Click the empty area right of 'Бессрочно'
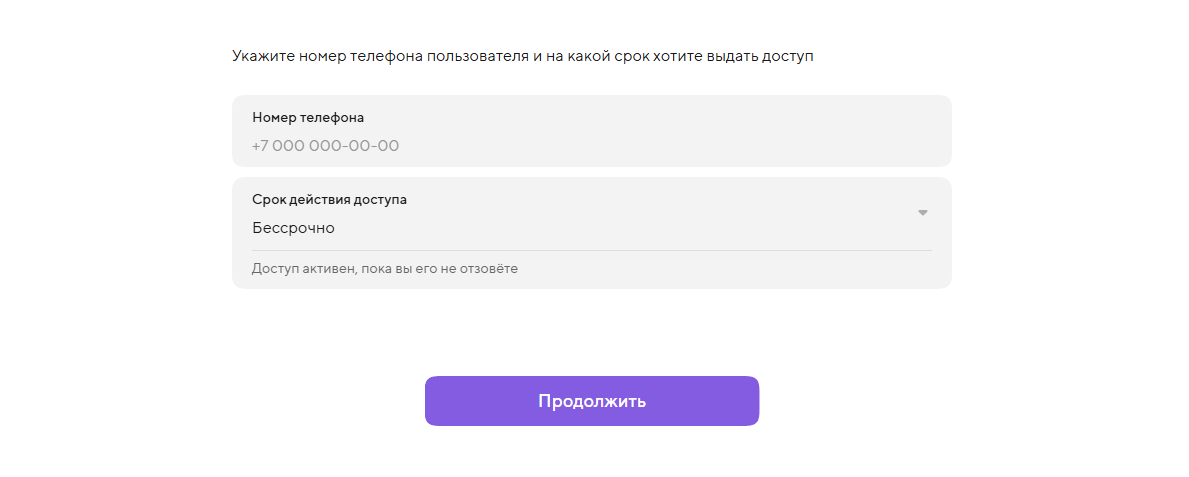Viewport: 1189px width, 477px height. tap(620, 228)
